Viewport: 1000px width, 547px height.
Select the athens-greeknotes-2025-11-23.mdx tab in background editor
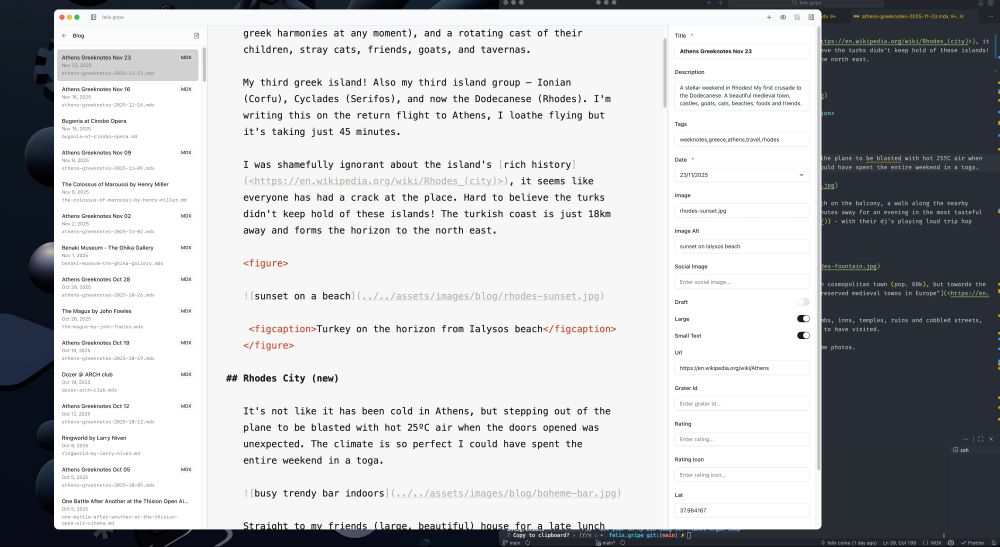pyautogui.click(x=912, y=17)
